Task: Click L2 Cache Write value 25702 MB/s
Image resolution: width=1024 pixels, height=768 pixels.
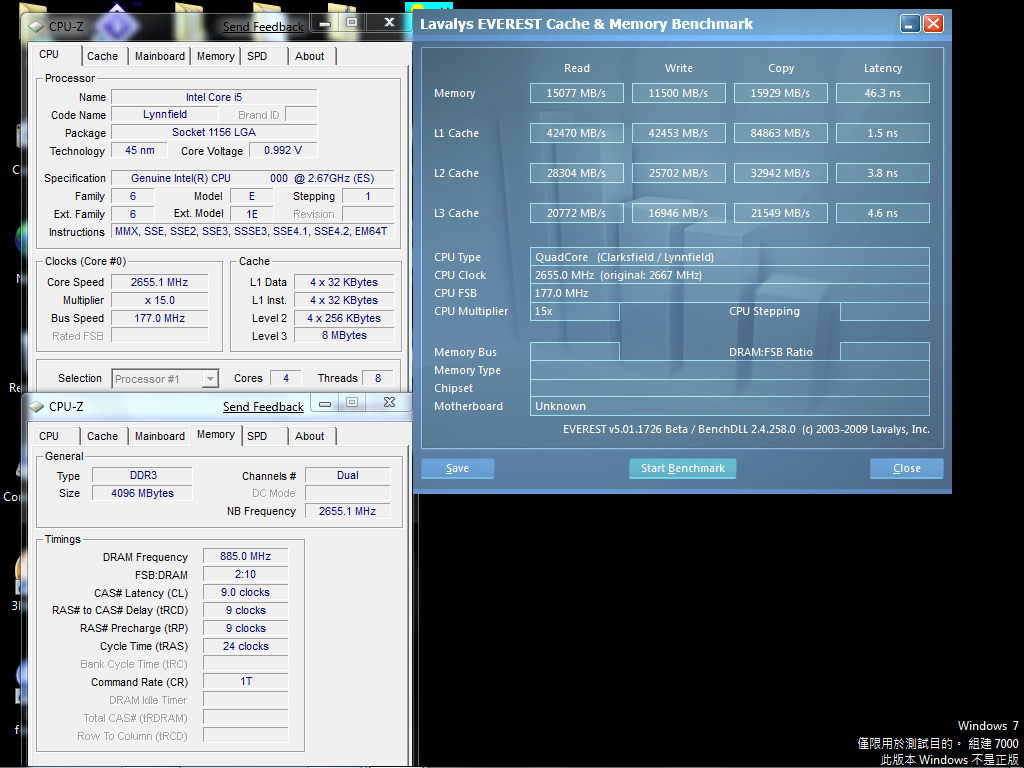Action: [679, 173]
